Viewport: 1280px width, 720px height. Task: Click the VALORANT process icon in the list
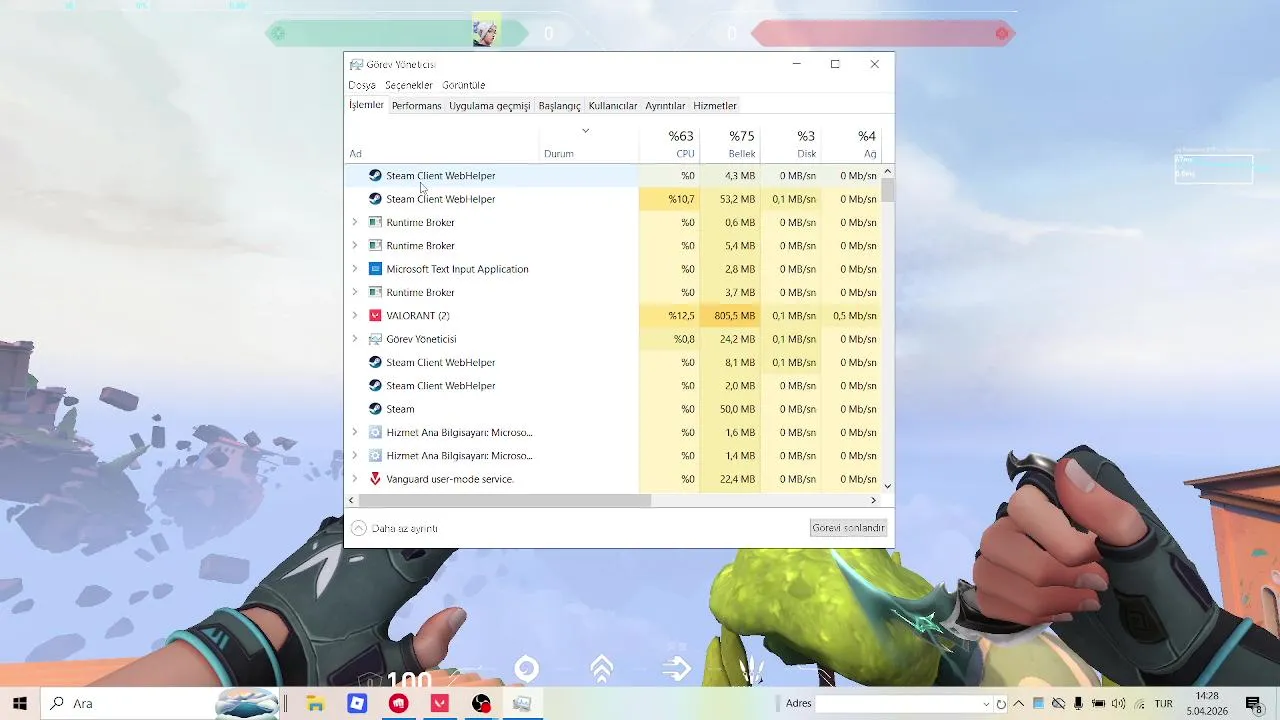pyautogui.click(x=375, y=315)
